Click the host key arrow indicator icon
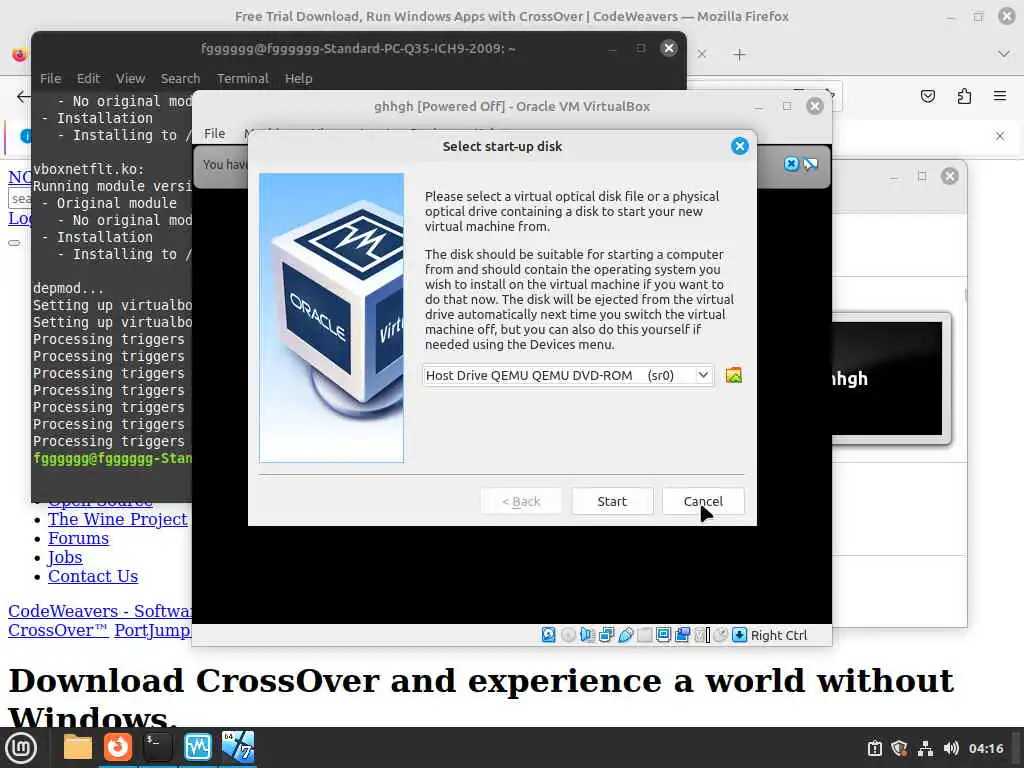 739,635
